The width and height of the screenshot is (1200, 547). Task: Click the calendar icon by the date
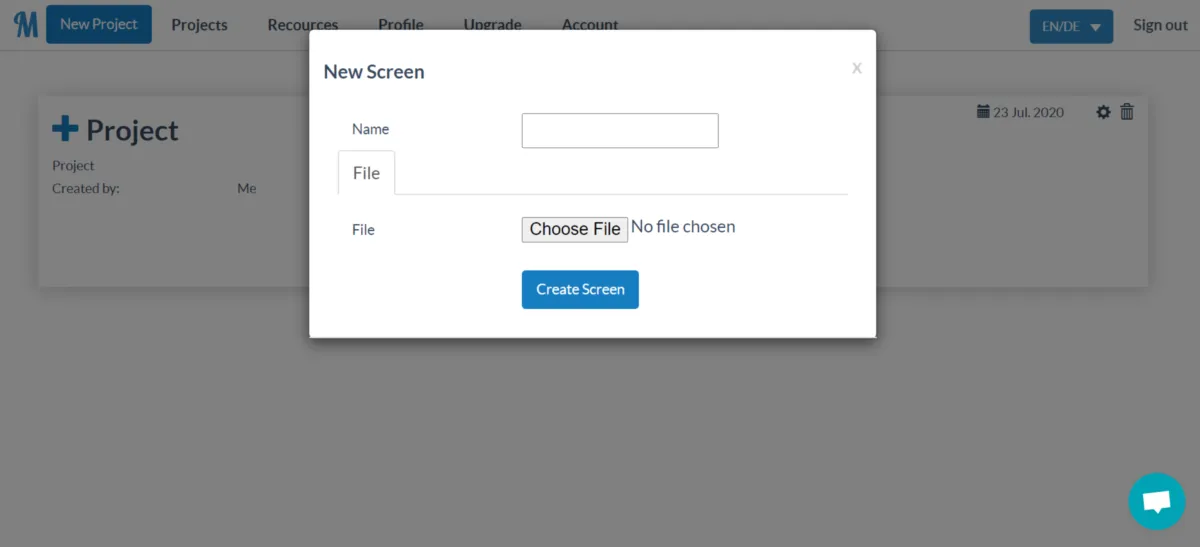[x=982, y=112]
